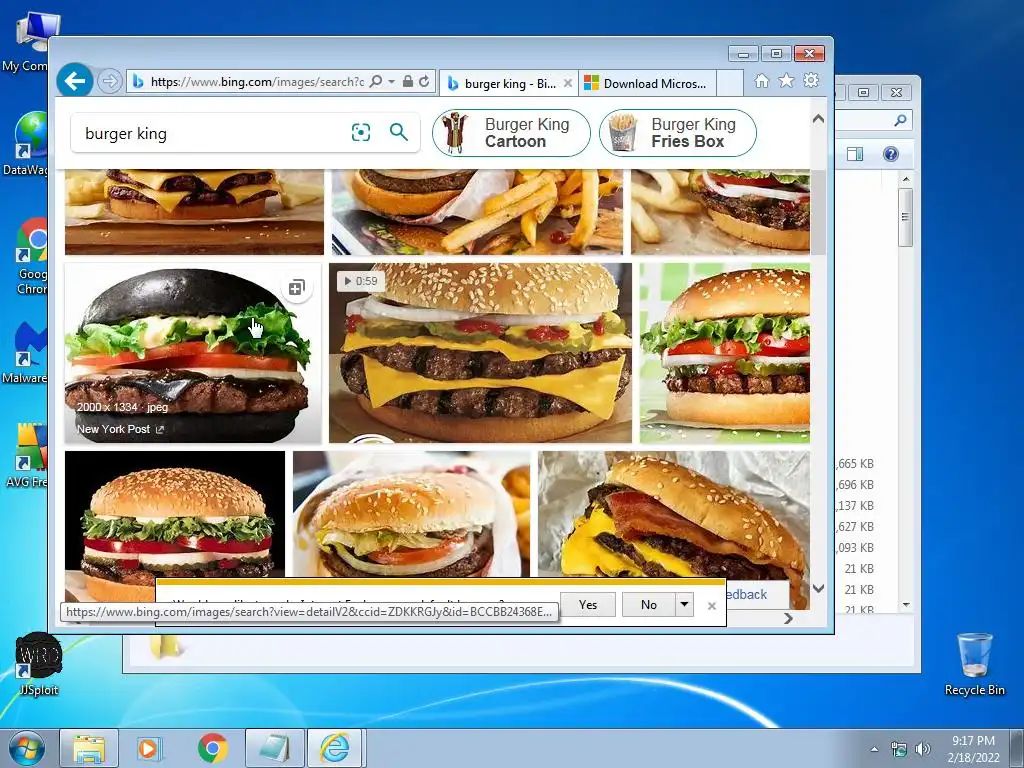Click the address bar search magnifier
The width and height of the screenshot is (1024, 768).
[x=376, y=82]
